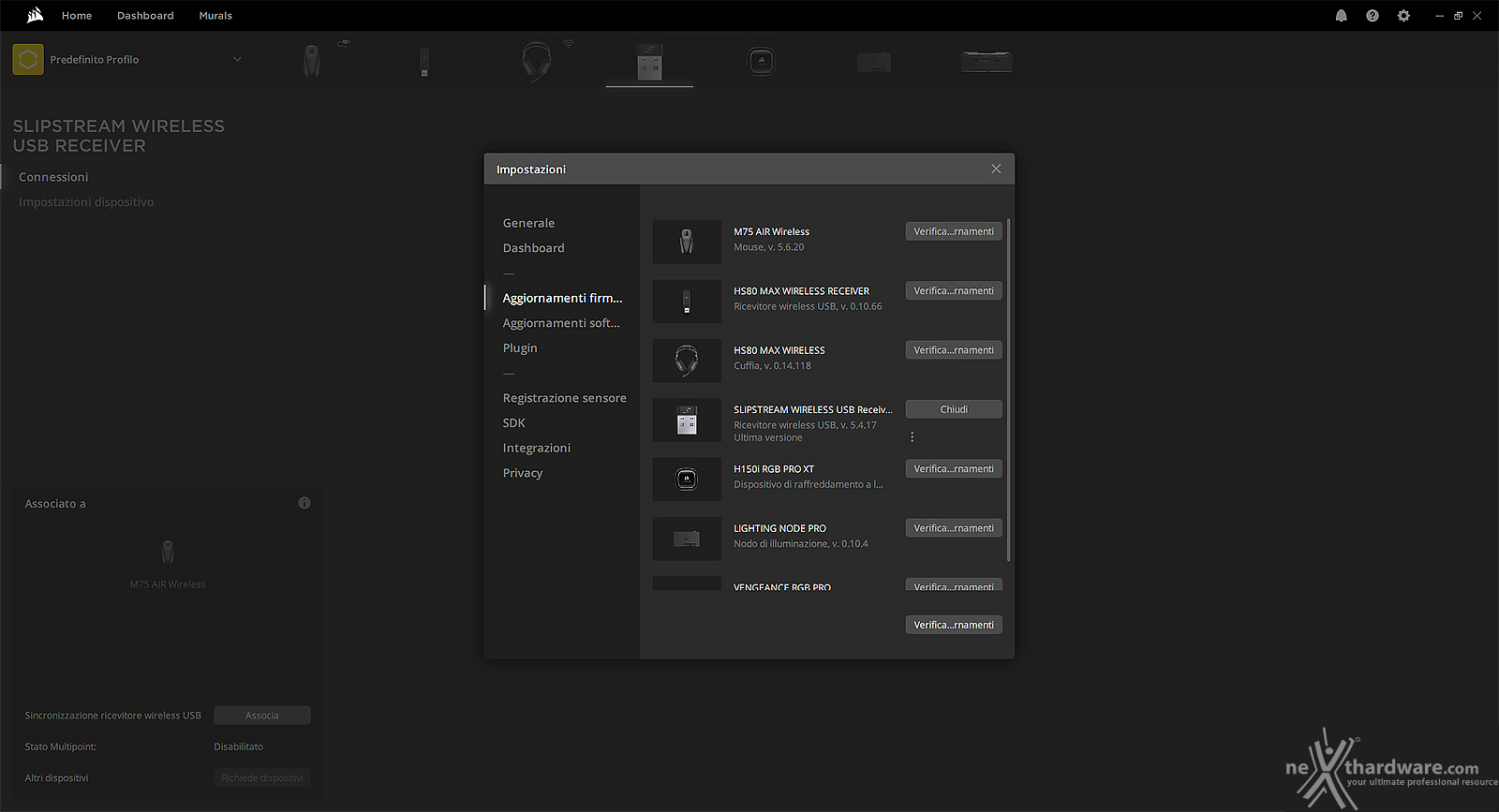Select the M75 AIR mouse device icon in top bar

[312, 61]
